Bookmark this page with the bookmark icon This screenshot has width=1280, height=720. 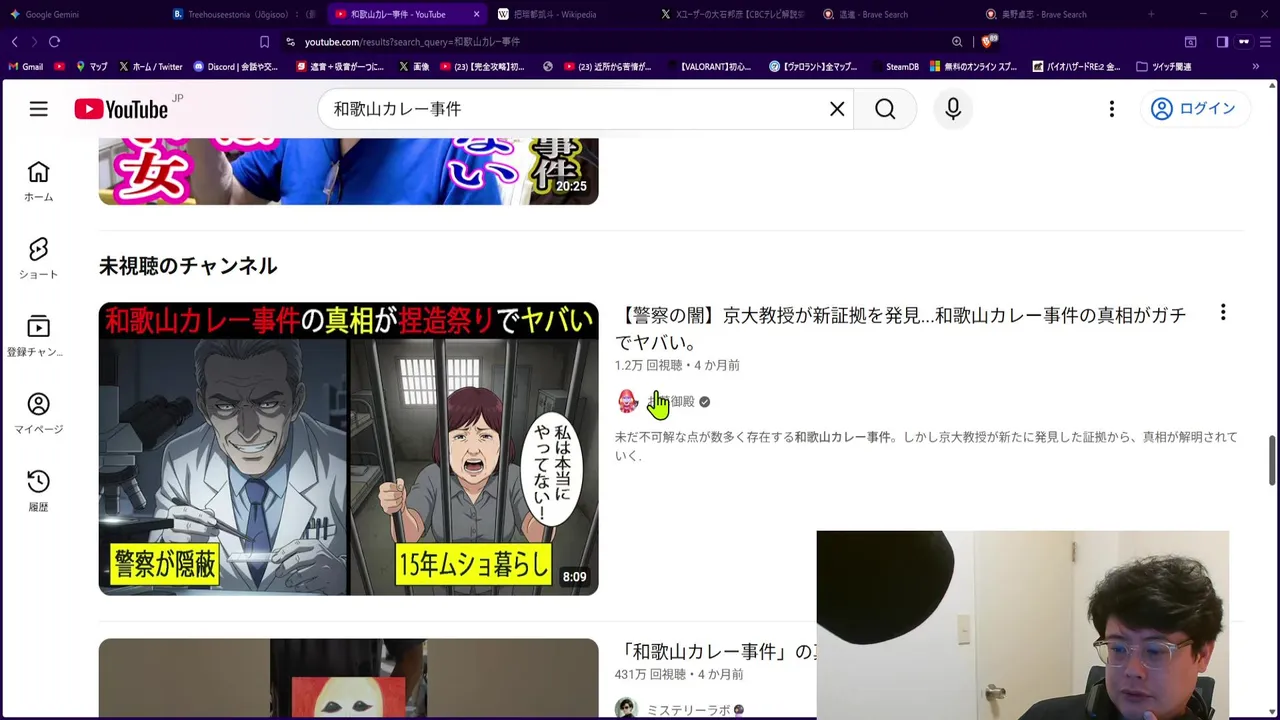coord(264,42)
